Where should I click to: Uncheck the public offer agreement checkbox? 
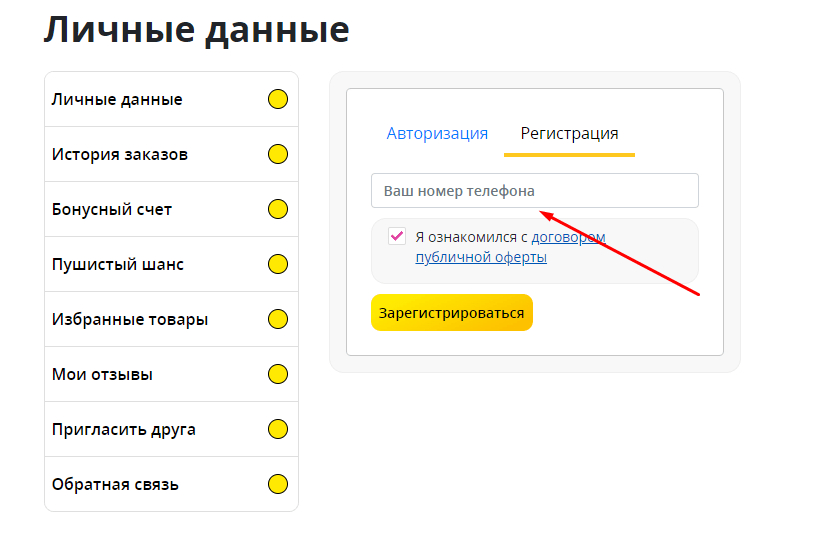tap(397, 237)
